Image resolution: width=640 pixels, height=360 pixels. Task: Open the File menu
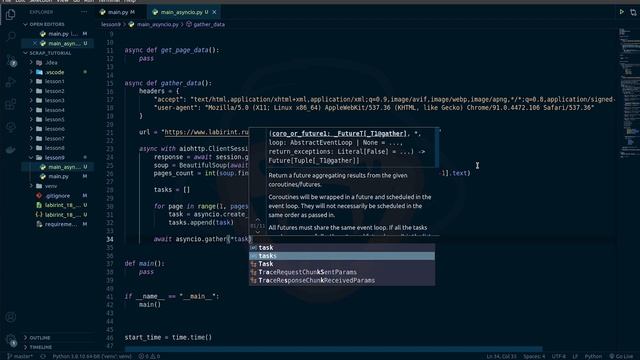[x=6, y=1]
